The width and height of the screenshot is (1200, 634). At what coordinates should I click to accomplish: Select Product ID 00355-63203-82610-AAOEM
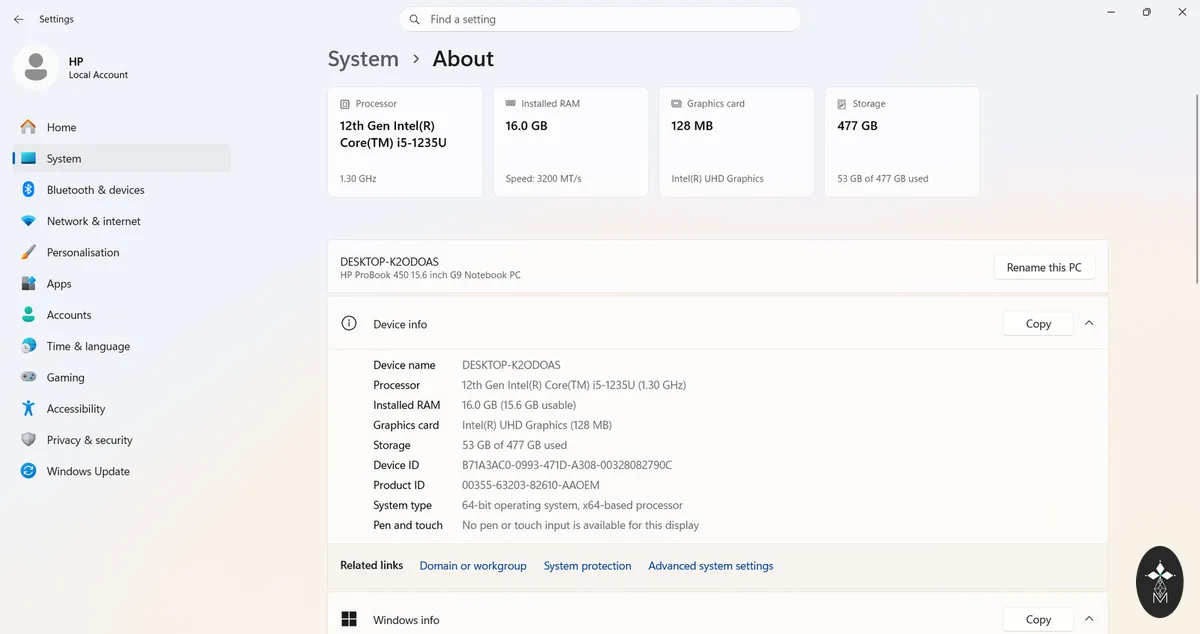pyautogui.click(x=531, y=485)
